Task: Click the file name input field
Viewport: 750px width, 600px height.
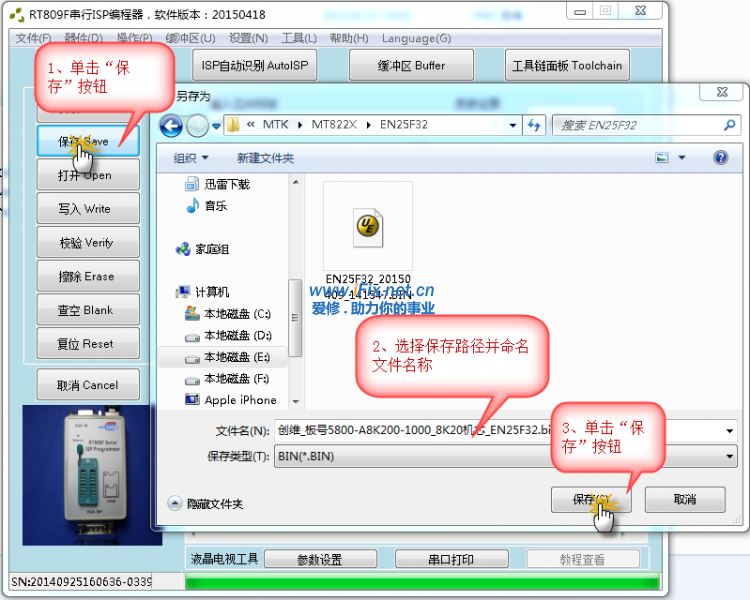Action: pyautogui.click(x=400, y=430)
